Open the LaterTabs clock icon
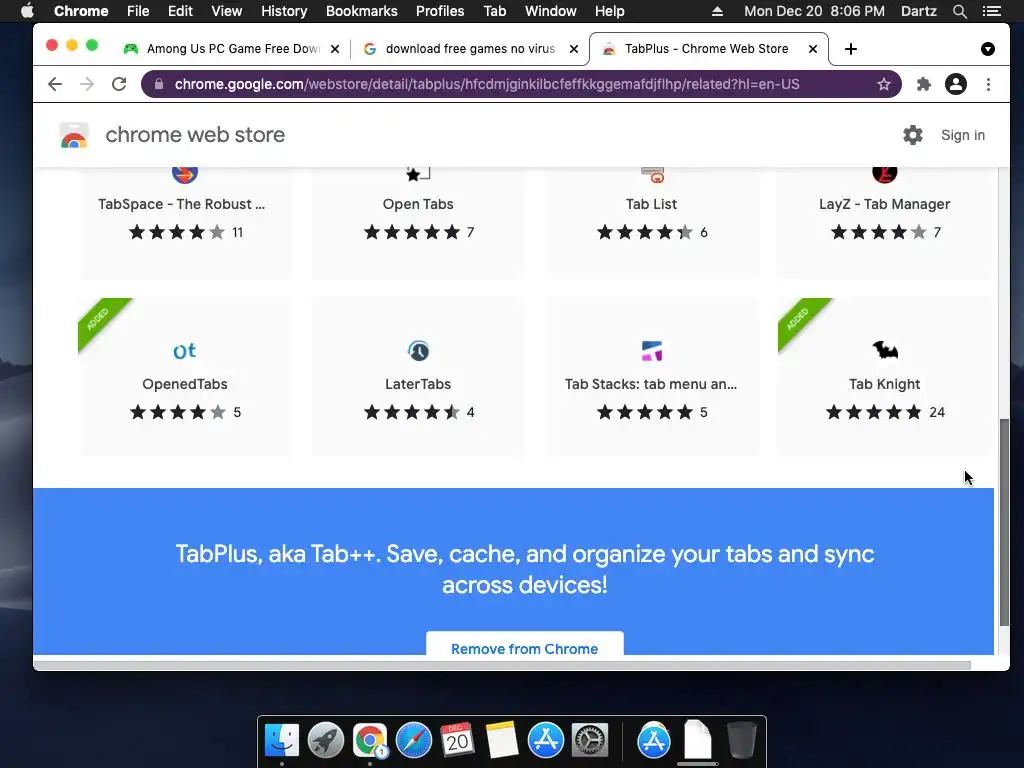The width and height of the screenshot is (1024, 768). coord(418,351)
